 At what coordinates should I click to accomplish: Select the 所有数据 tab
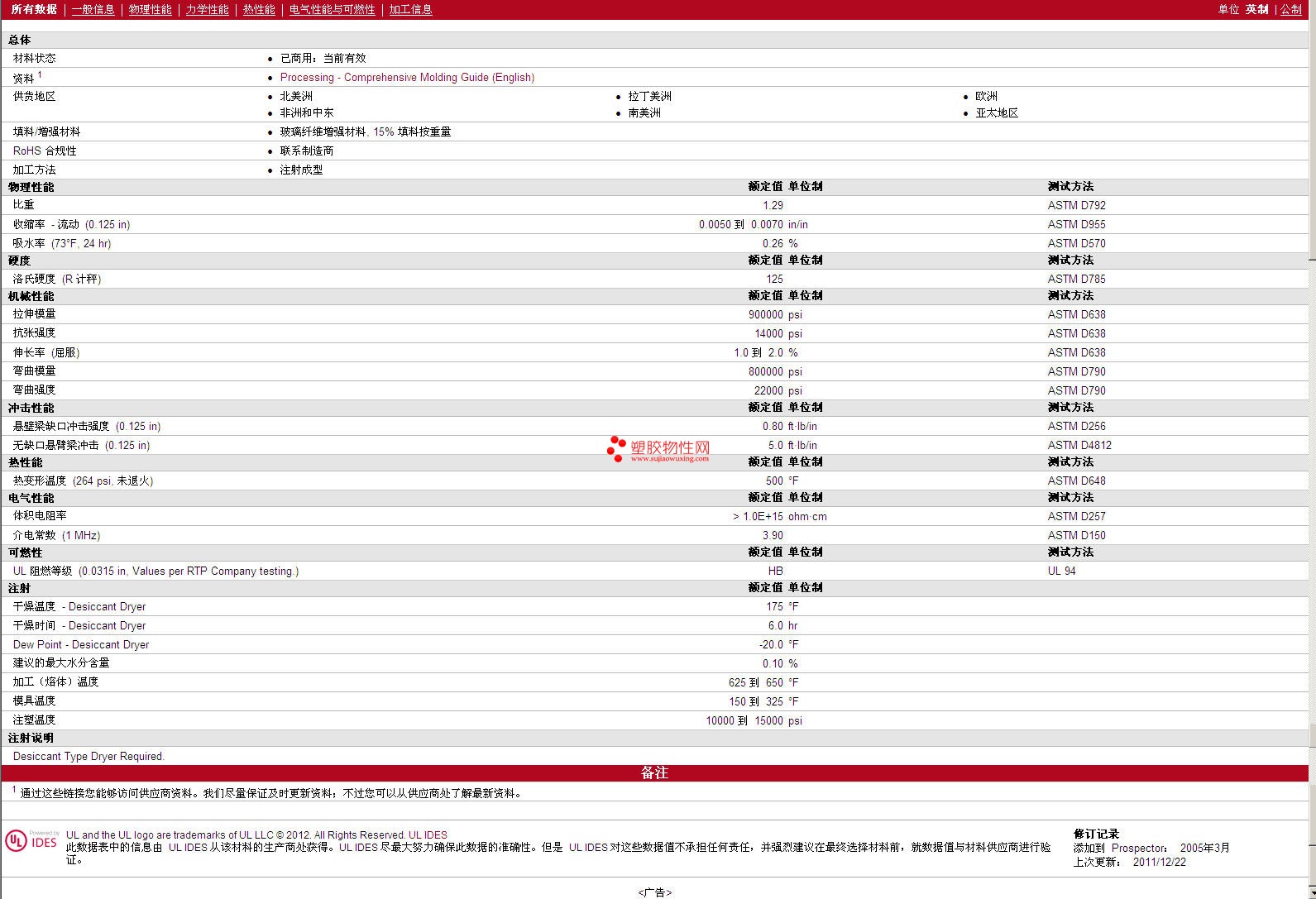[x=34, y=9]
